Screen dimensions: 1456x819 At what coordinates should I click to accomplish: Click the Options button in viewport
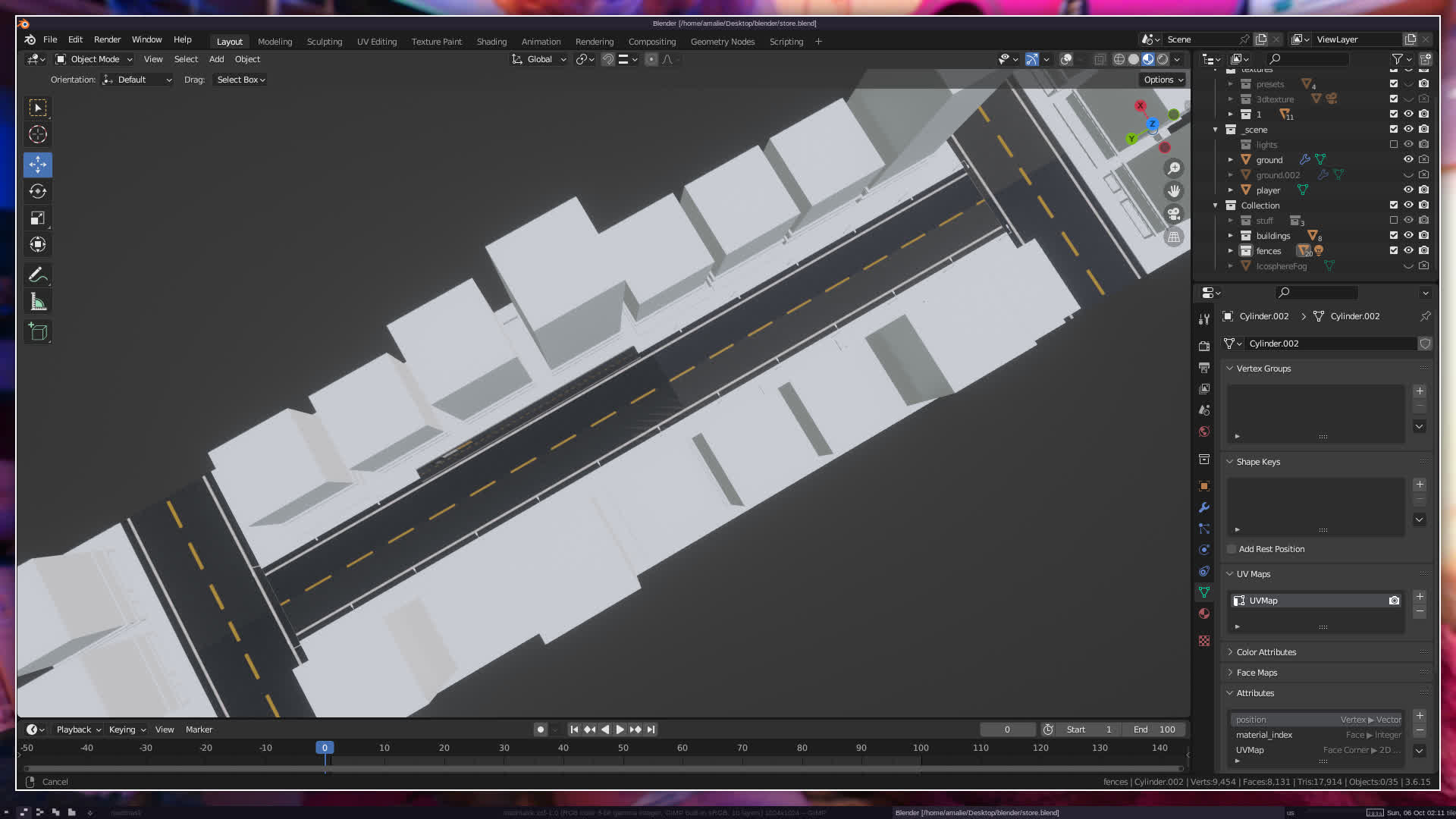1163,80
